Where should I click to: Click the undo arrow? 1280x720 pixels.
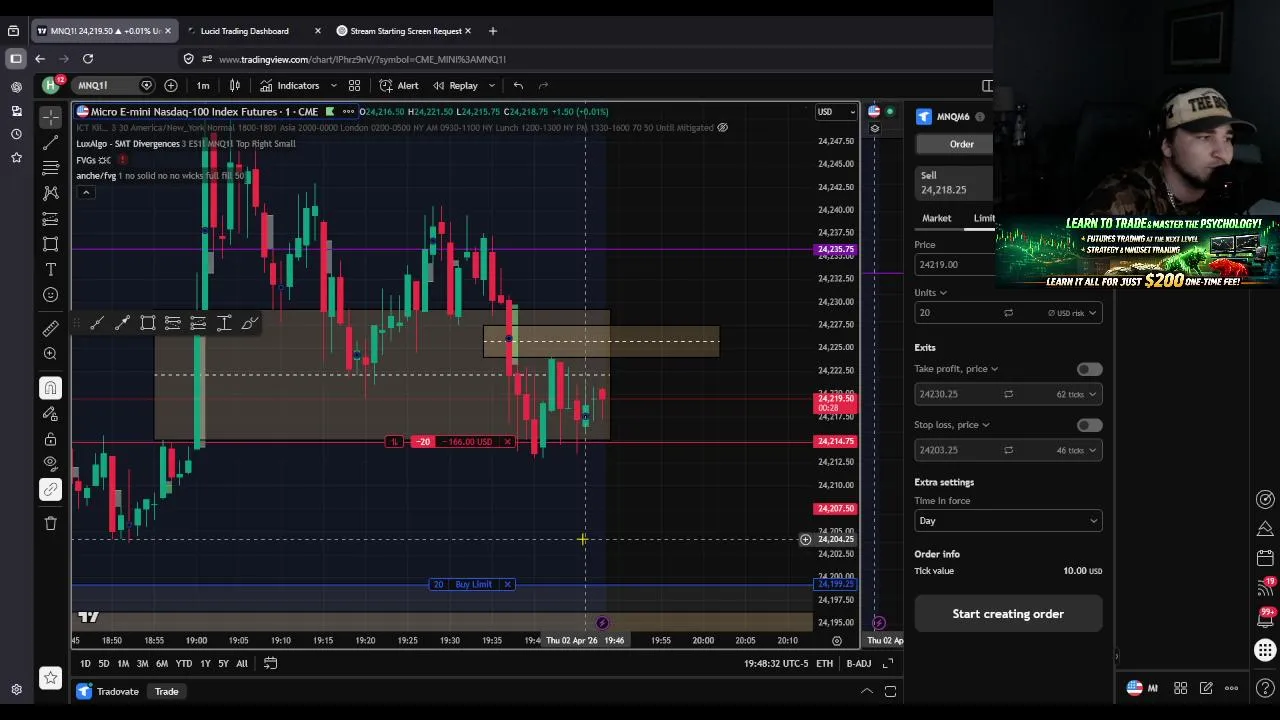pyautogui.click(x=518, y=85)
